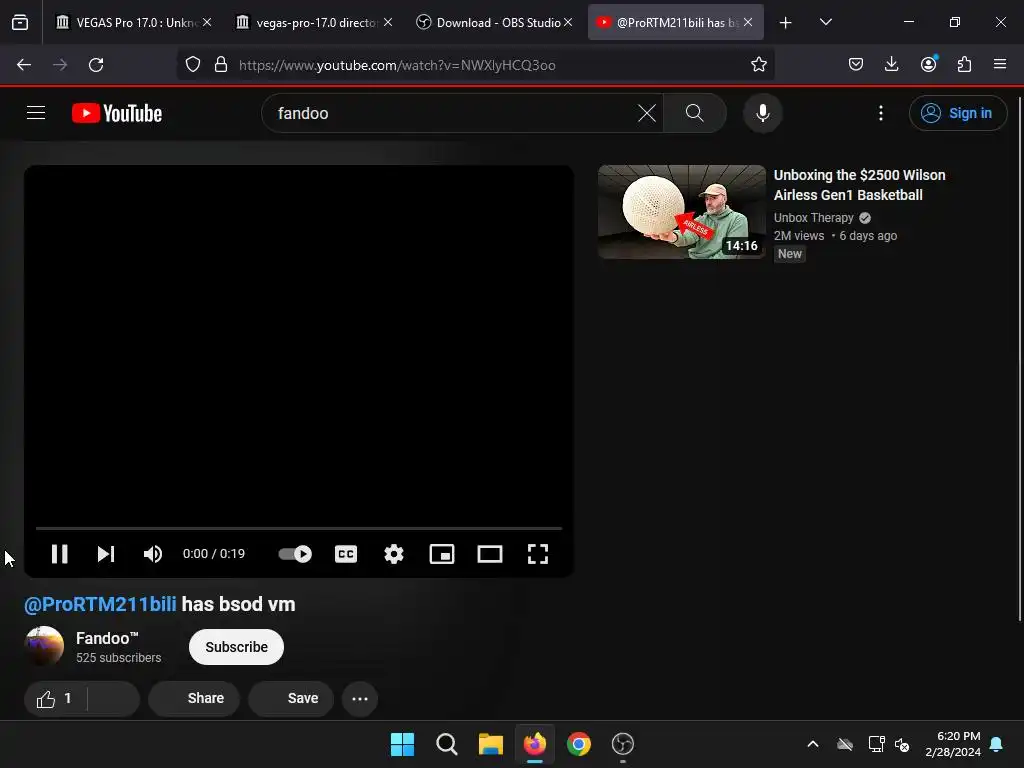Open the Firefox account menu

[928, 65]
